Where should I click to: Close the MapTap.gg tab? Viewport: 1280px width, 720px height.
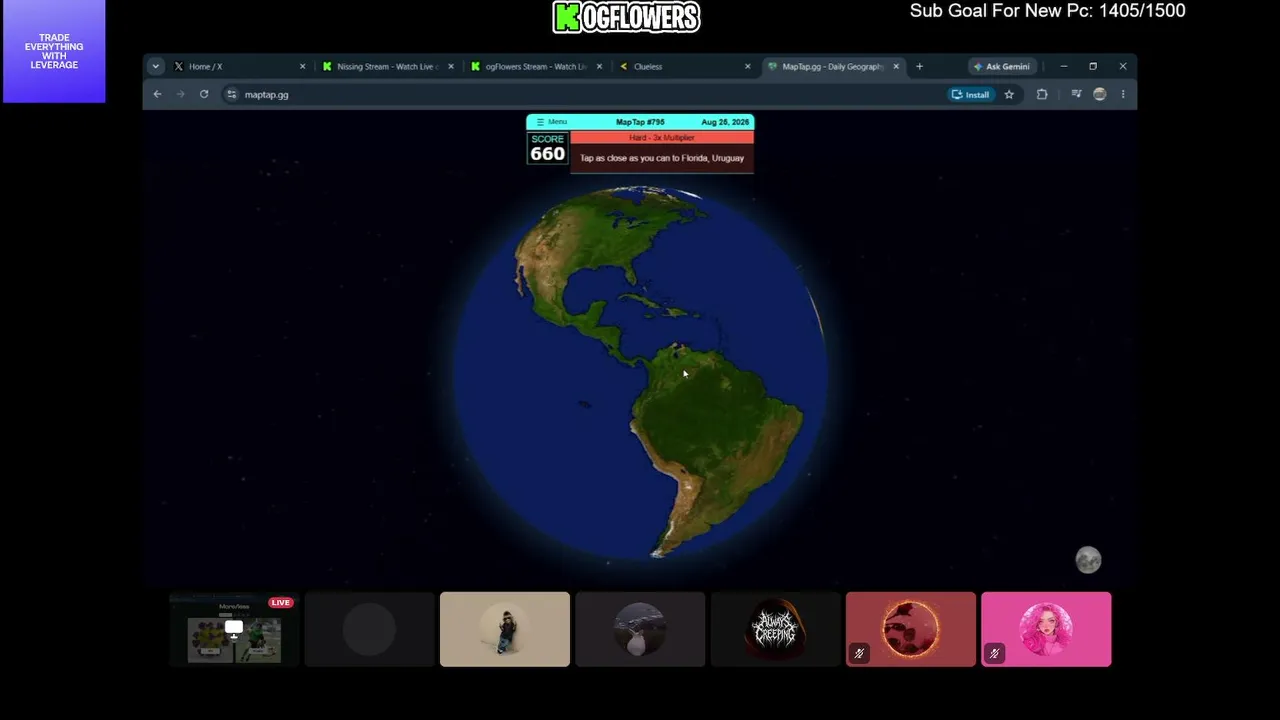(896, 66)
